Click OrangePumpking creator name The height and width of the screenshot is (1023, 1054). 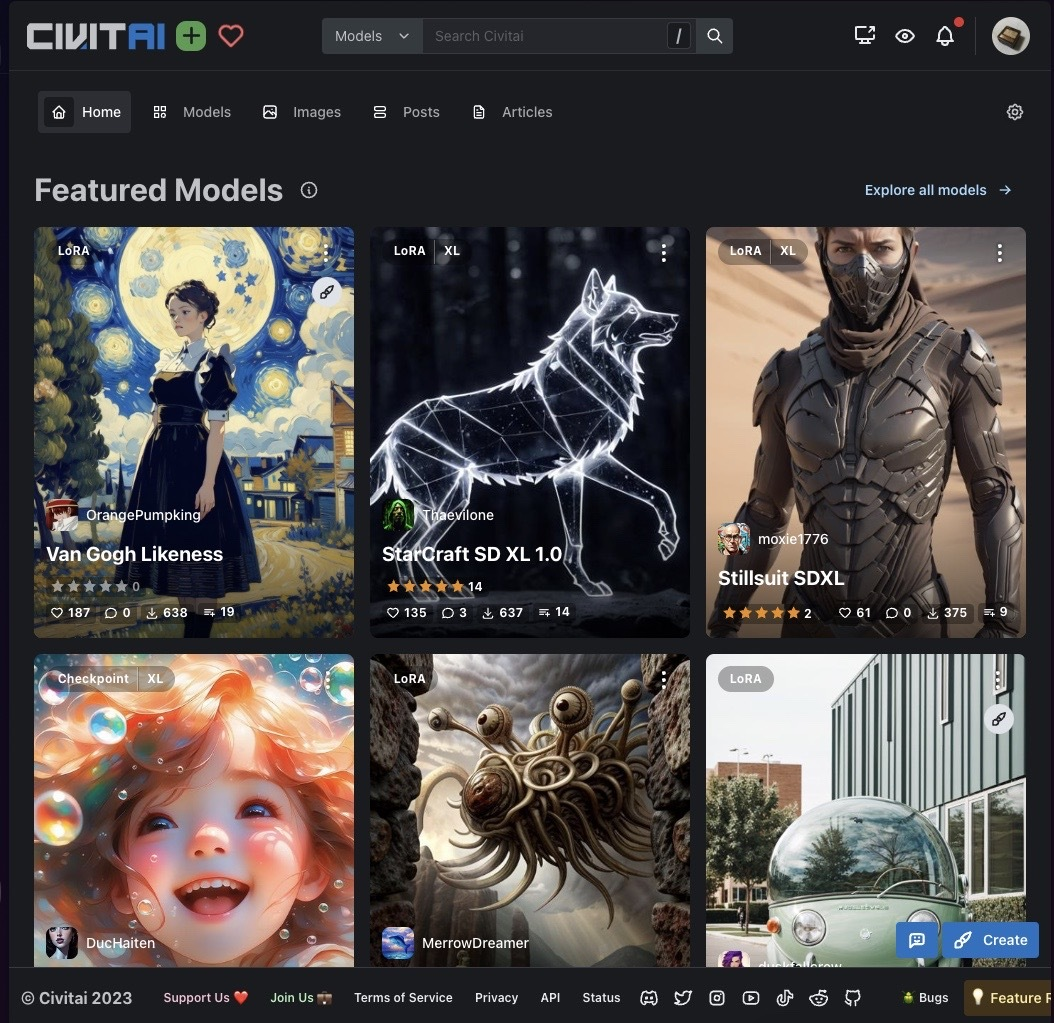pos(143,515)
